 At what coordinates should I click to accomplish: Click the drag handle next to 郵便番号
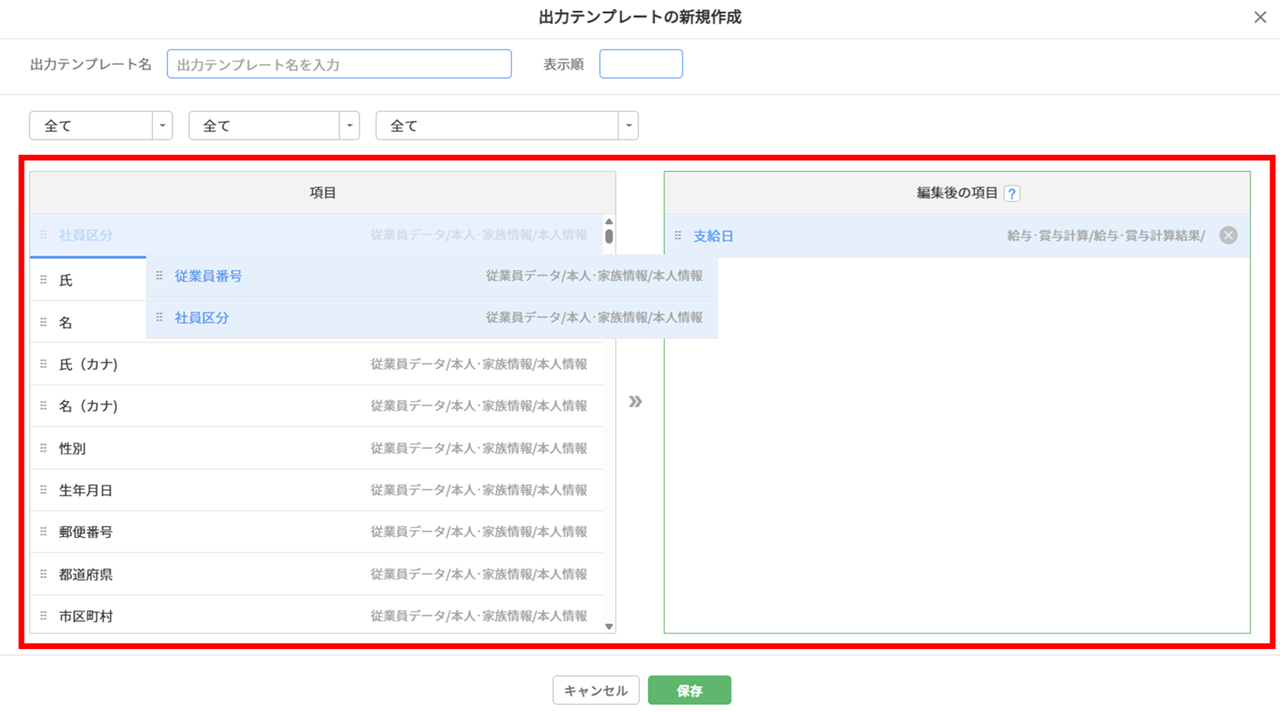43,532
